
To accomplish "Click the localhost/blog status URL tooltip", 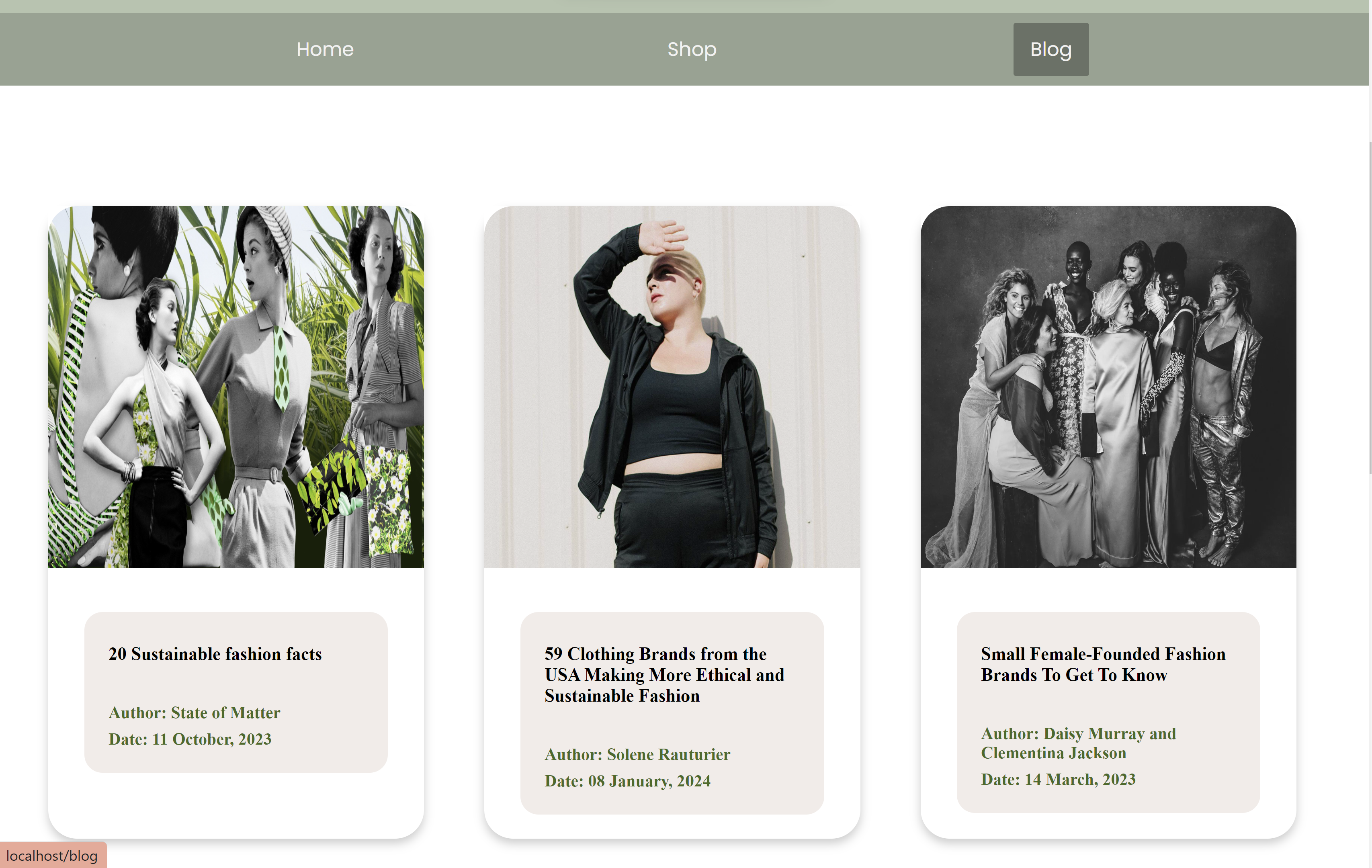I will (x=52, y=856).
